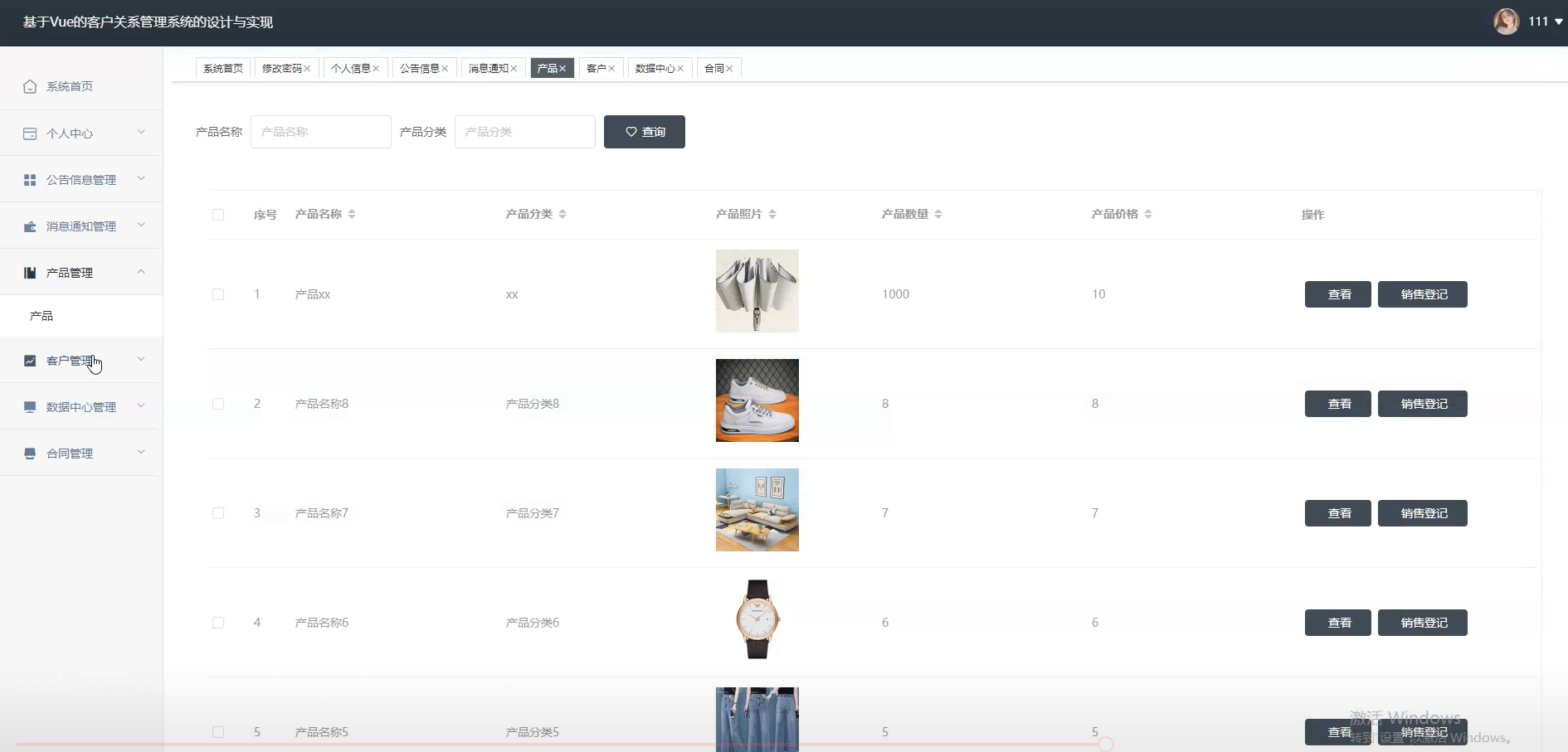
Task: Click sort arrows on 产品数量 column
Action: pos(938,214)
